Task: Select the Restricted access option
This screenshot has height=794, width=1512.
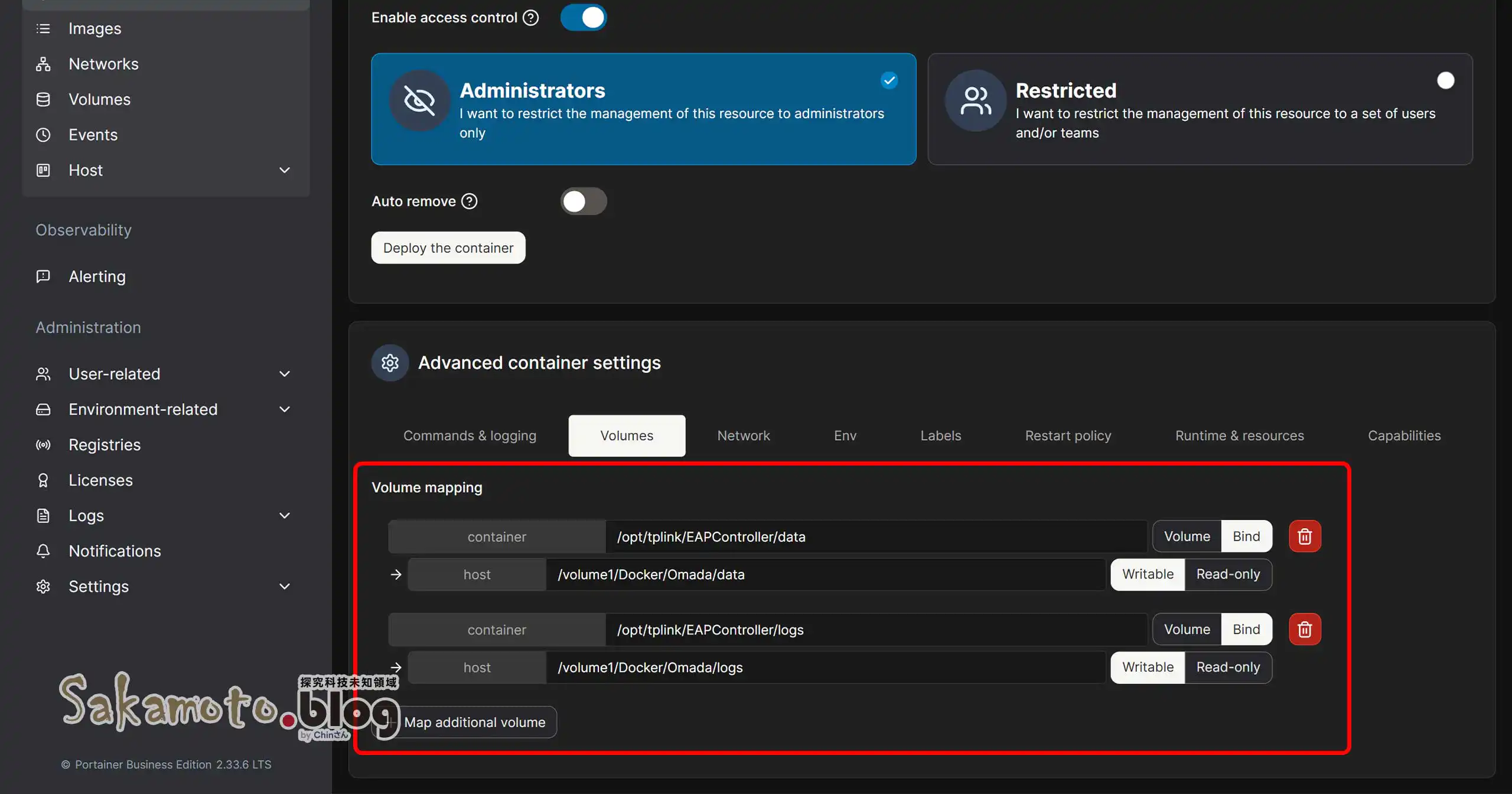Action: [1200, 109]
